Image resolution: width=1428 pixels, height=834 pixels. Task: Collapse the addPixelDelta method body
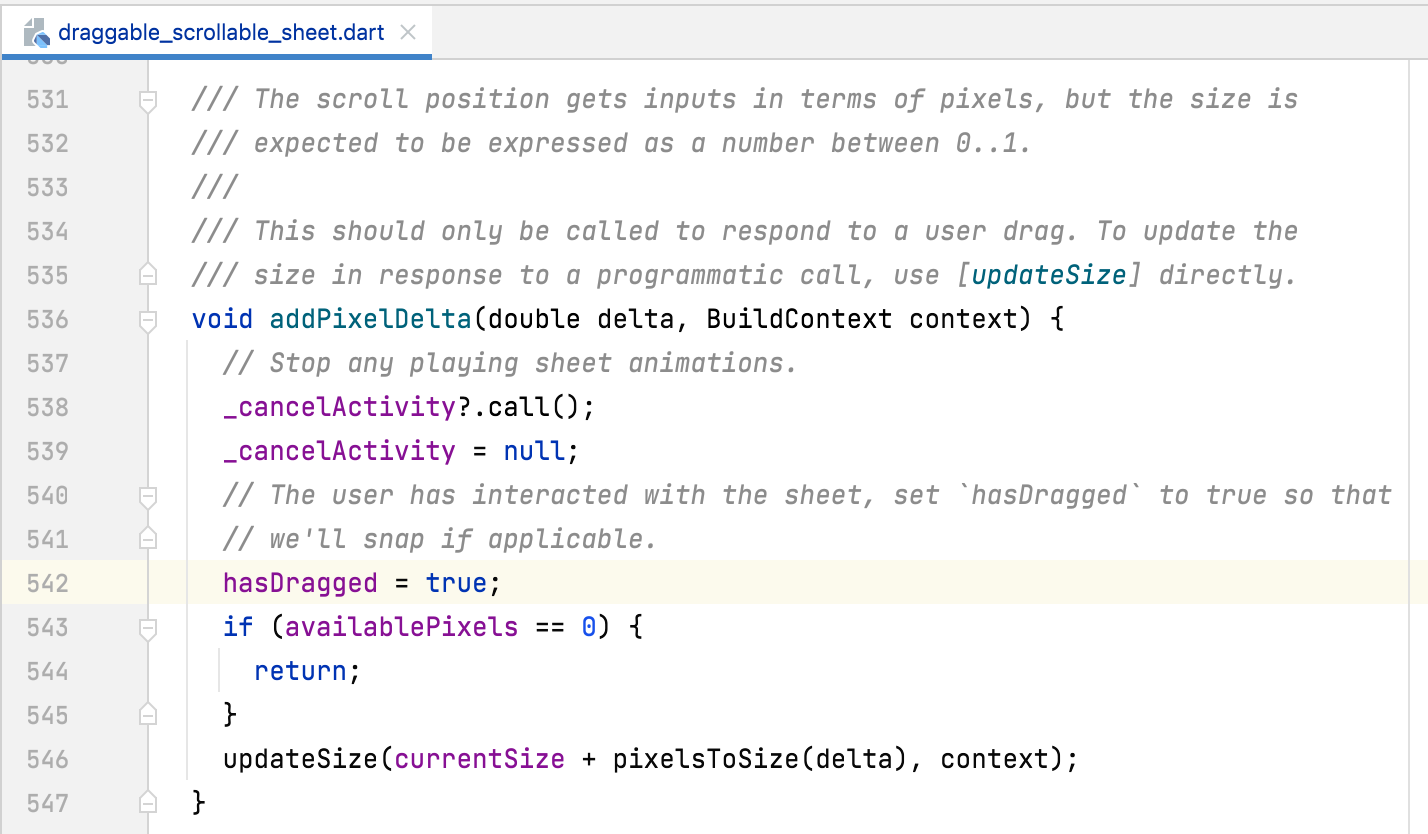click(x=147, y=319)
